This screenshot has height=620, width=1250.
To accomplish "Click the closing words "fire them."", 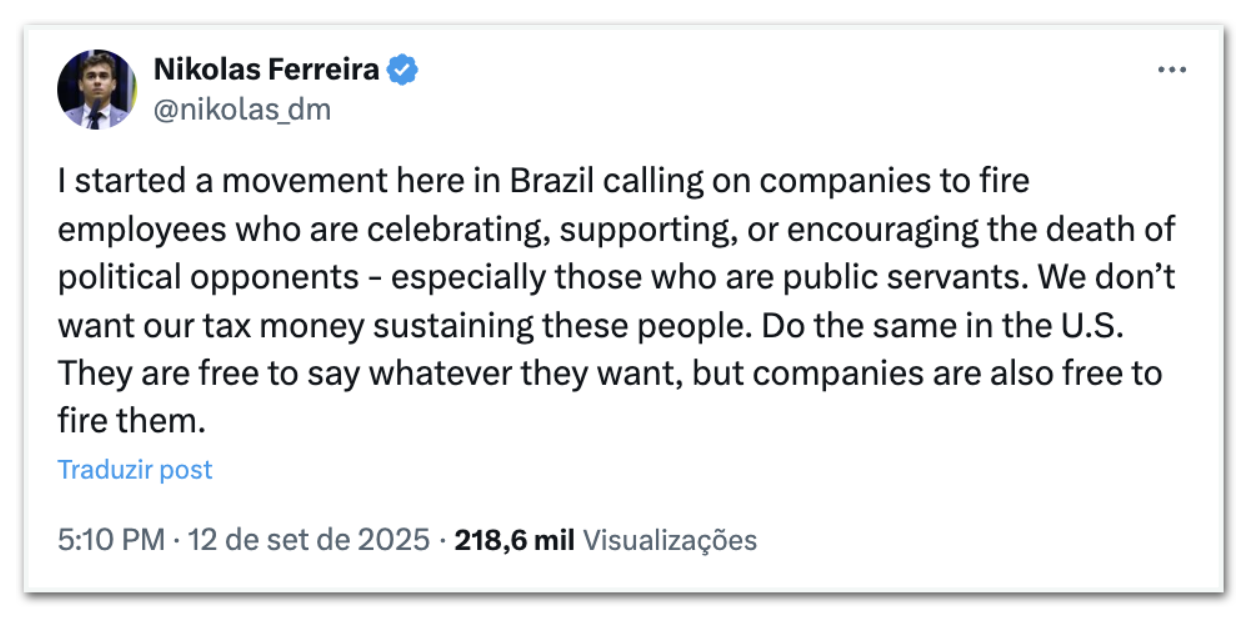I will [x=131, y=421].
